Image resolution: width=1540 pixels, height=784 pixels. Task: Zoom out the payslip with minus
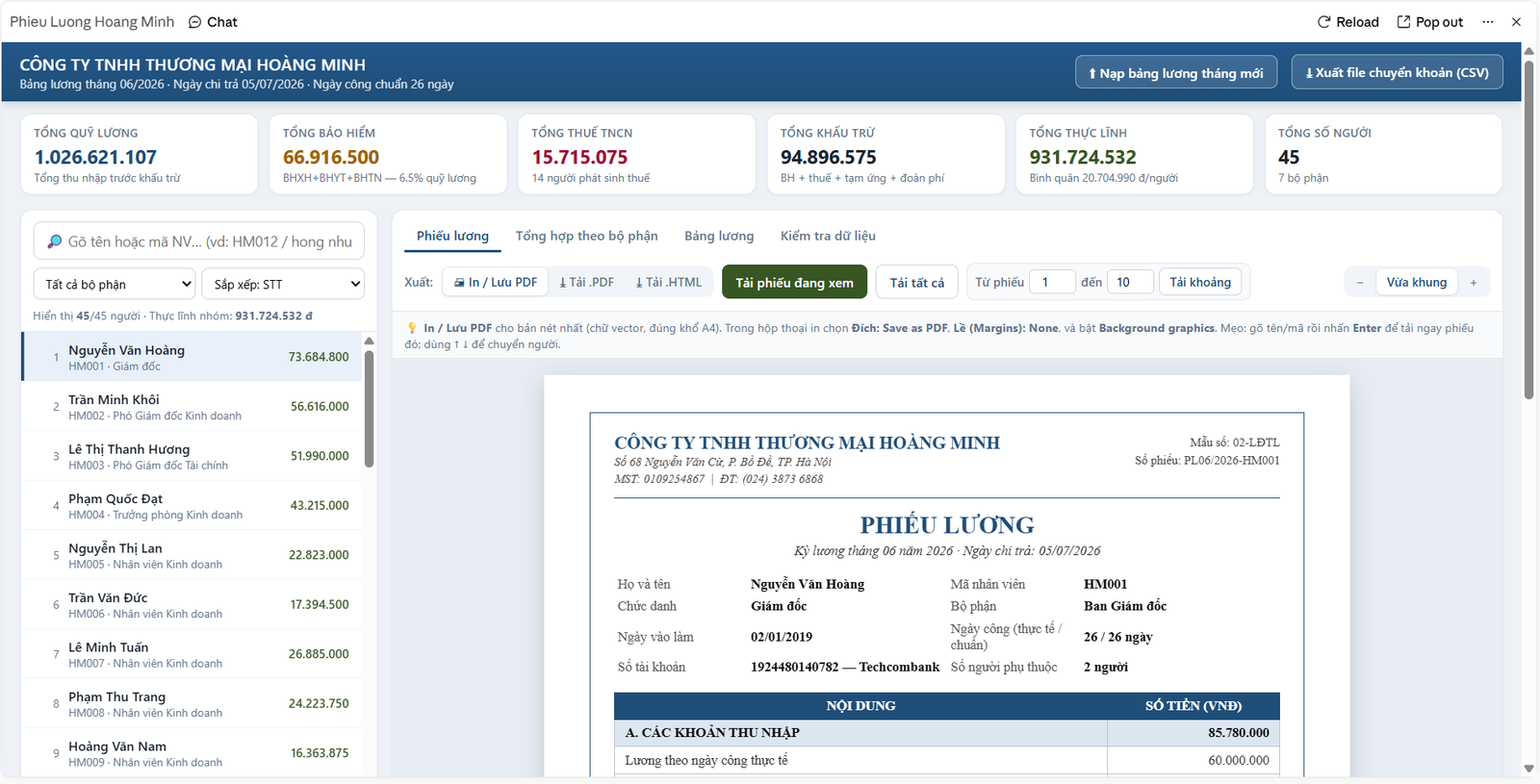coord(1360,282)
